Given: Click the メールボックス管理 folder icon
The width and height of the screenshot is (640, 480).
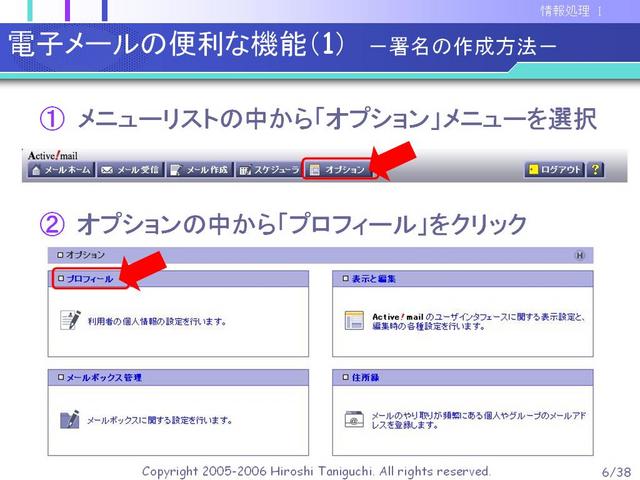Looking at the screenshot, I should pyautogui.click(x=69, y=419).
